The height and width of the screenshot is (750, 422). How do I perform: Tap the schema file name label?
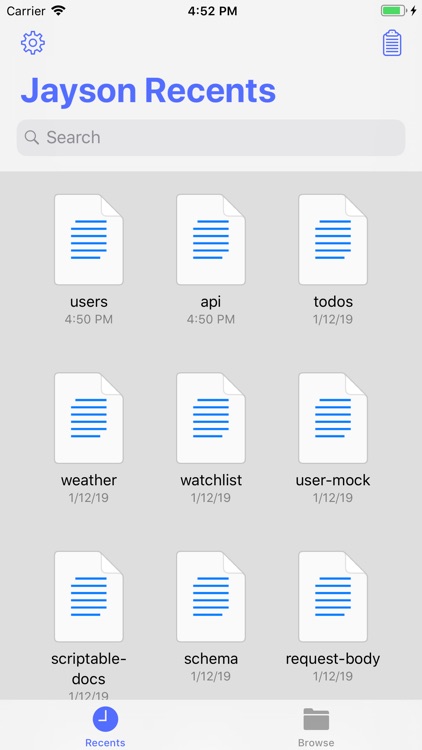211,659
